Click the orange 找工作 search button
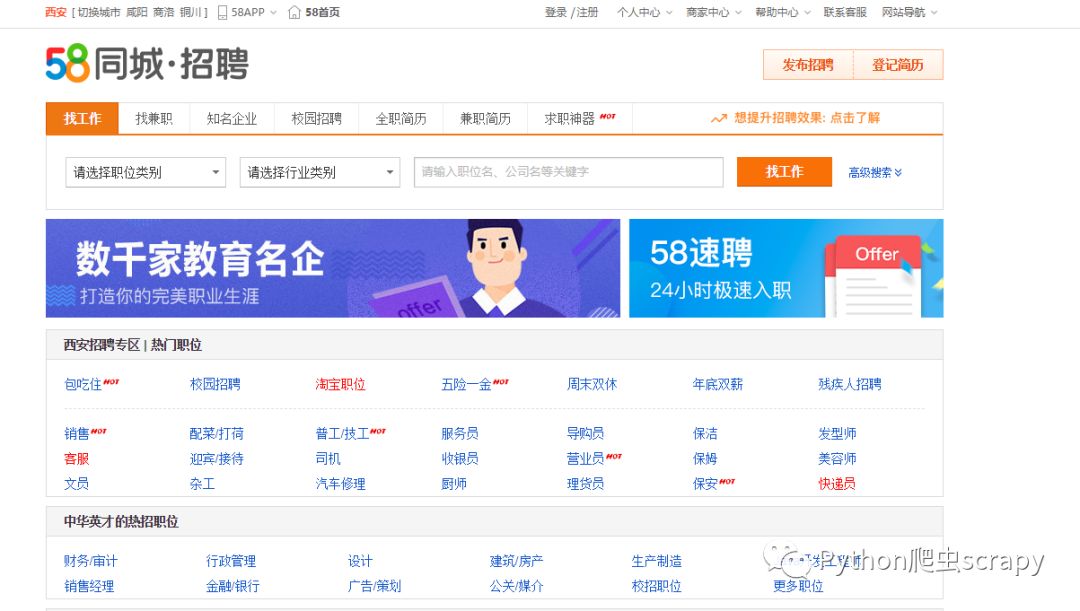The image size is (1080, 611). pyautogui.click(x=784, y=172)
